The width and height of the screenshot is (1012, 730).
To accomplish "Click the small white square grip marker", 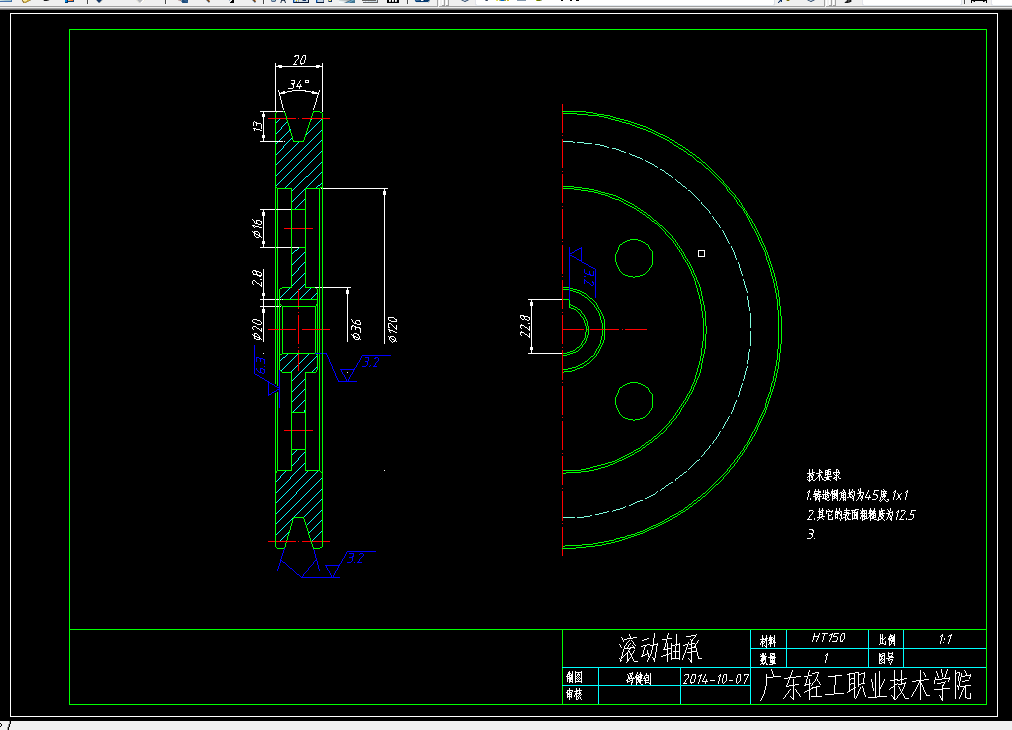I will [x=702, y=254].
